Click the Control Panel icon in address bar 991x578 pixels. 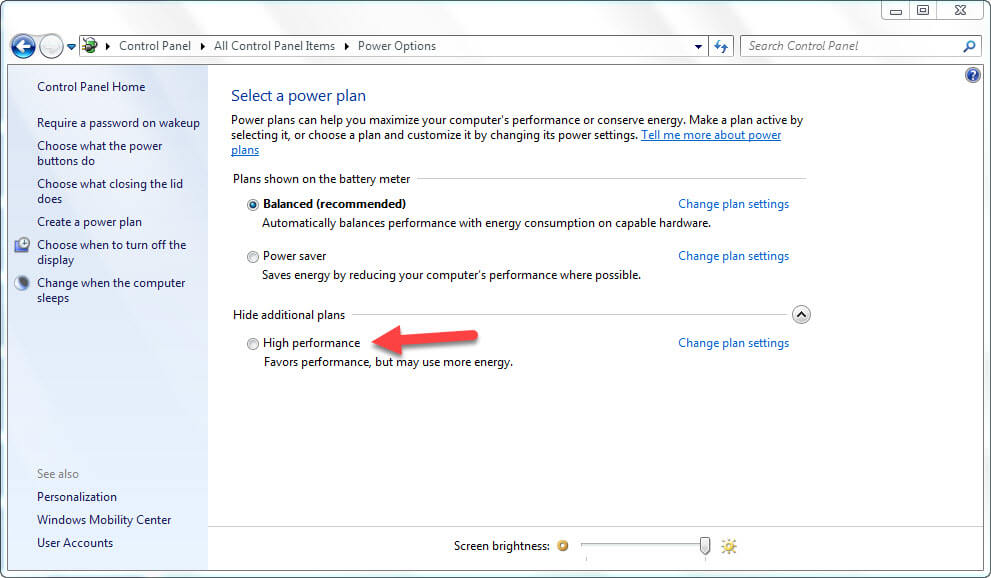tap(90, 46)
